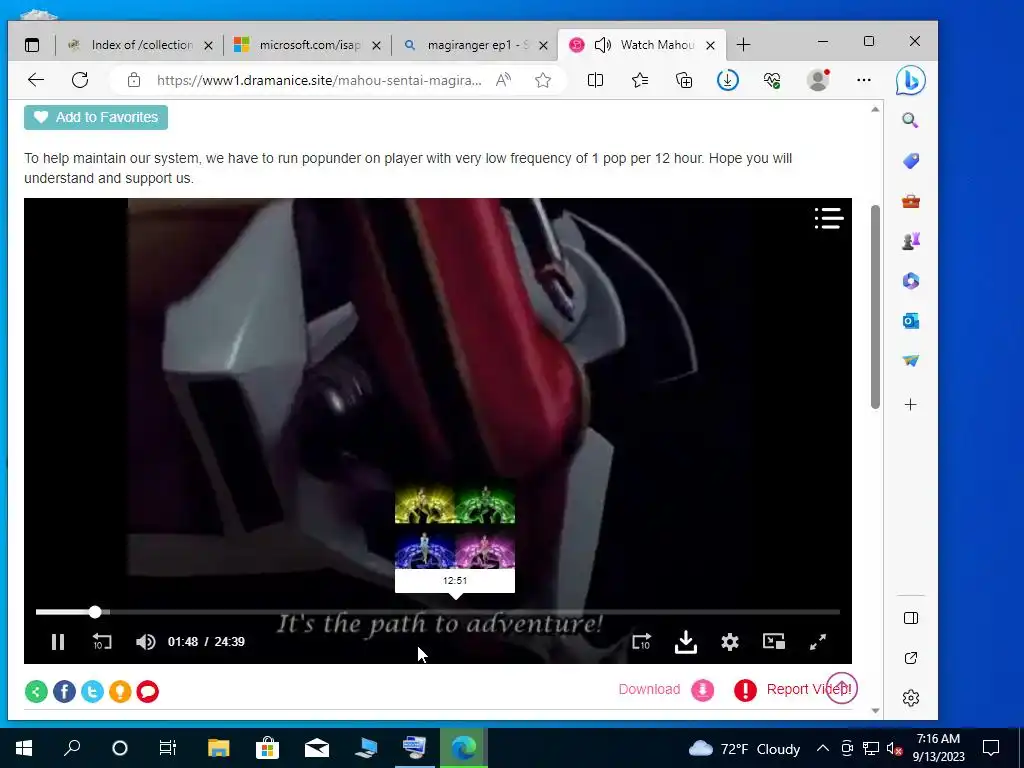This screenshot has height=768, width=1024.
Task: Open the red comment bubble icon
Action: tap(148, 691)
